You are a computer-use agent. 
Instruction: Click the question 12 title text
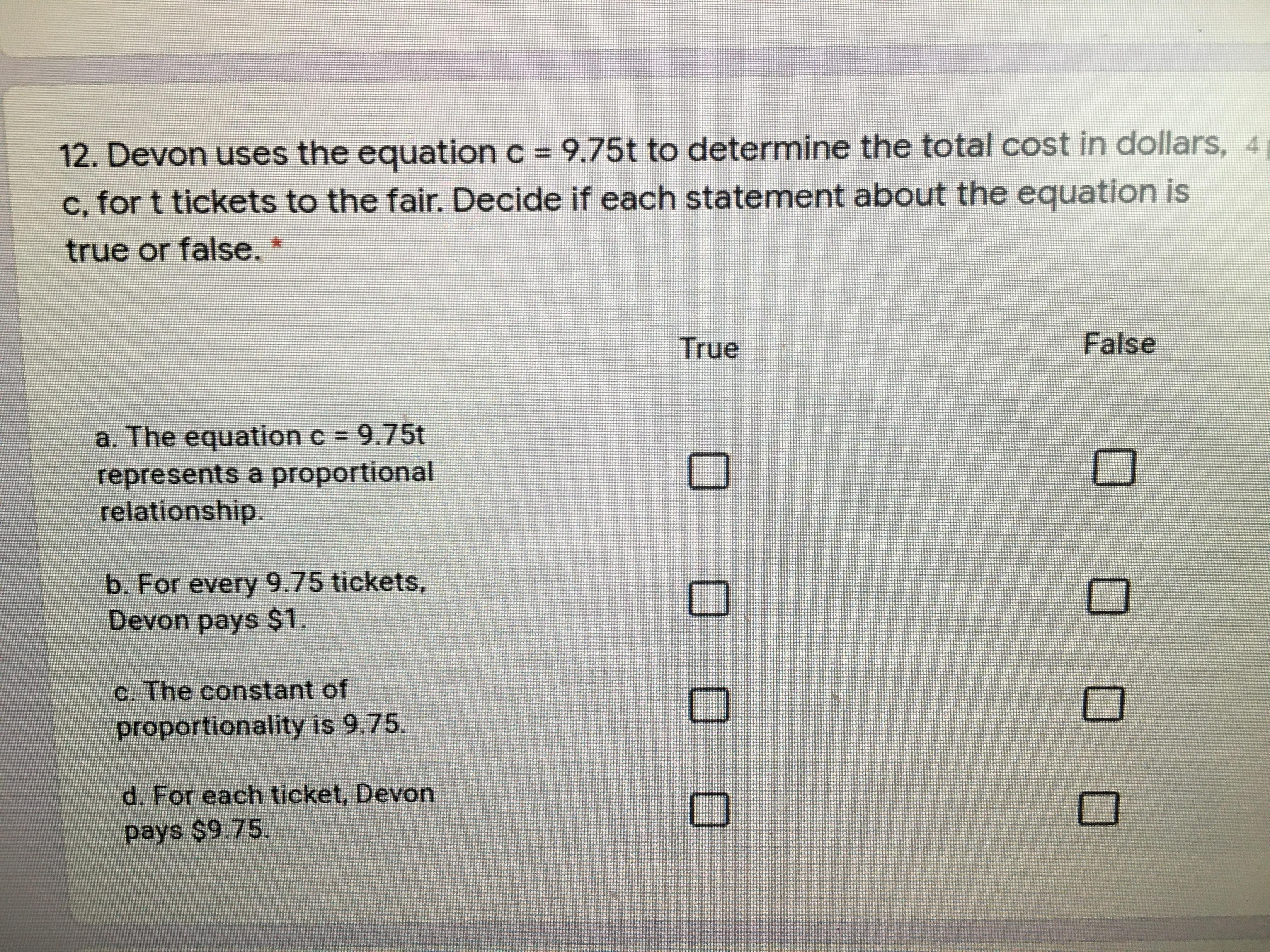pos(625,198)
